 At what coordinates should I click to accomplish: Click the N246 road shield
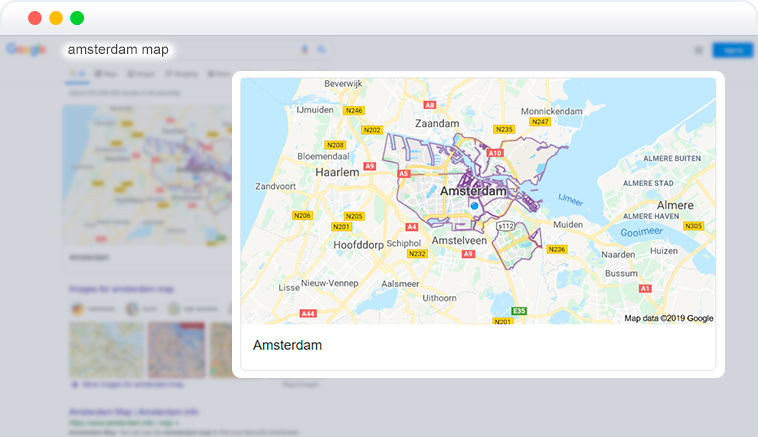point(354,110)
